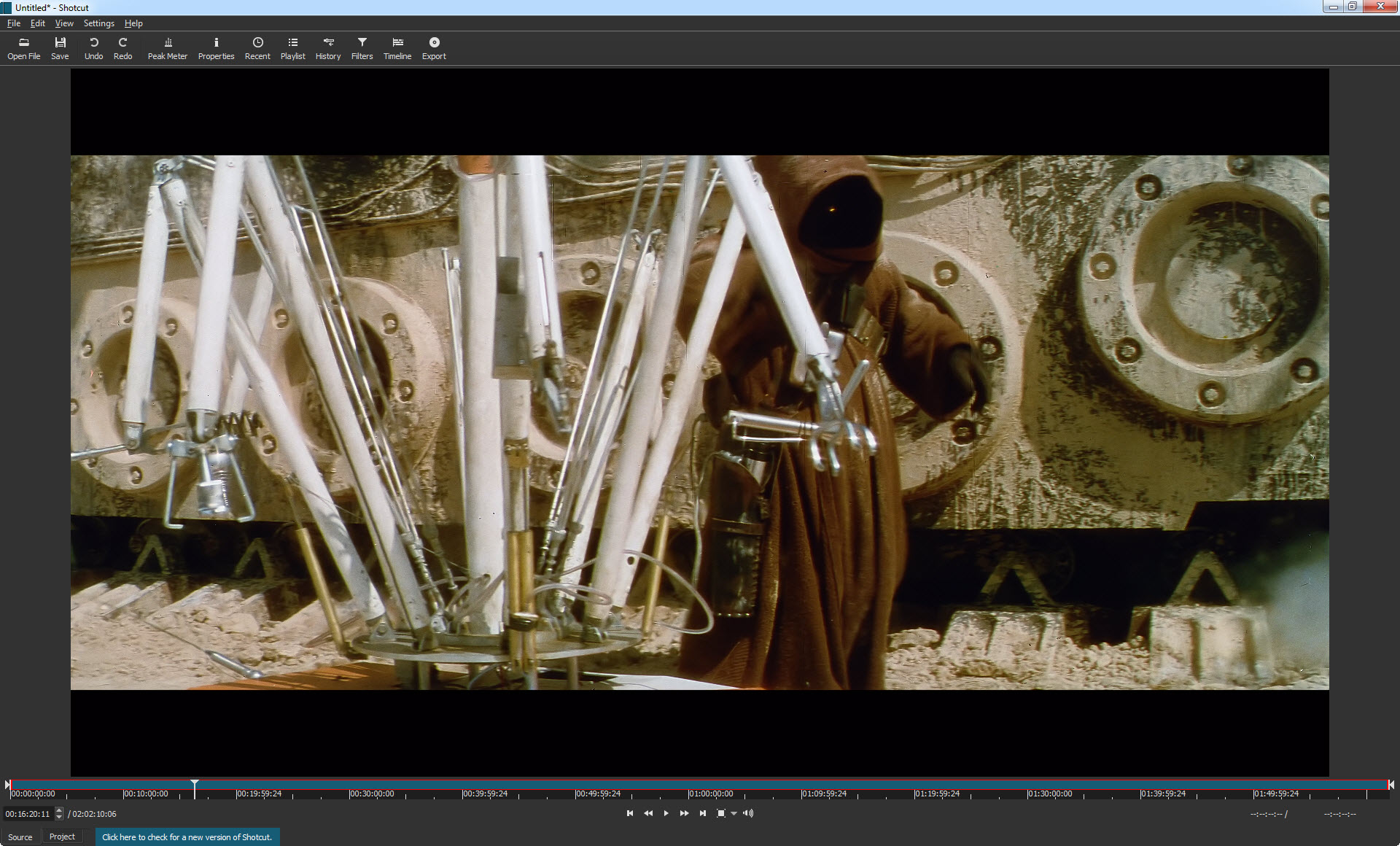This screenshot has width=1400, height=846.
Task: Click the check for new Shotcut version link
Action: 187,837
